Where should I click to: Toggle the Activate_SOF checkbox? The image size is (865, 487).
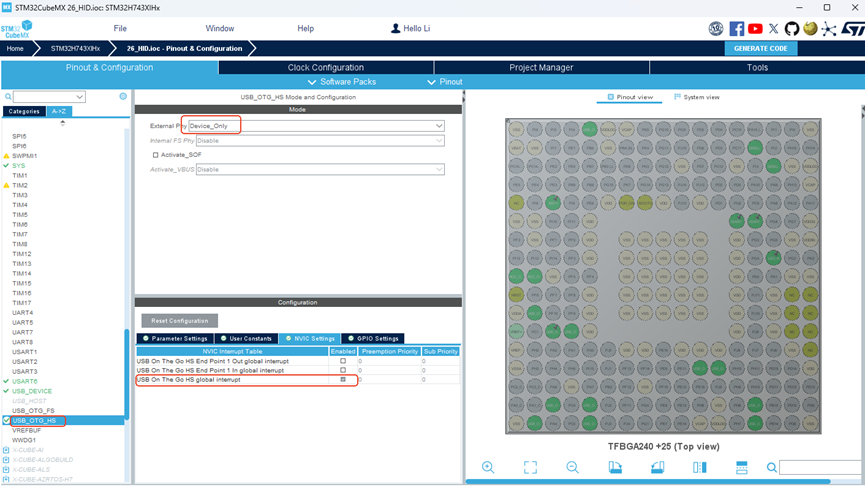[x=156, y=155]
